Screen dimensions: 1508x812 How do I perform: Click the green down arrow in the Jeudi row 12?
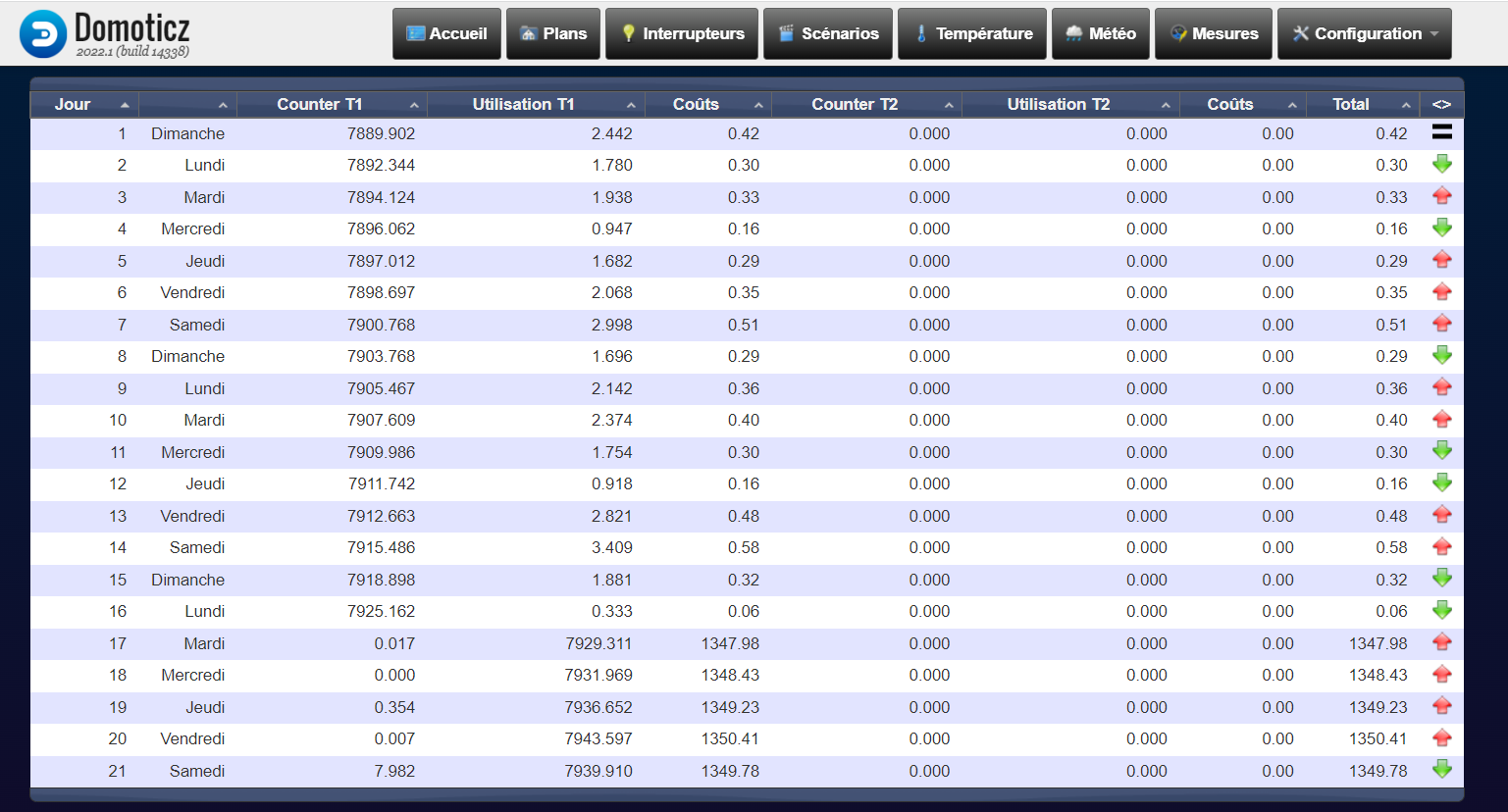pyautogui.click(x=1441, y=482)
